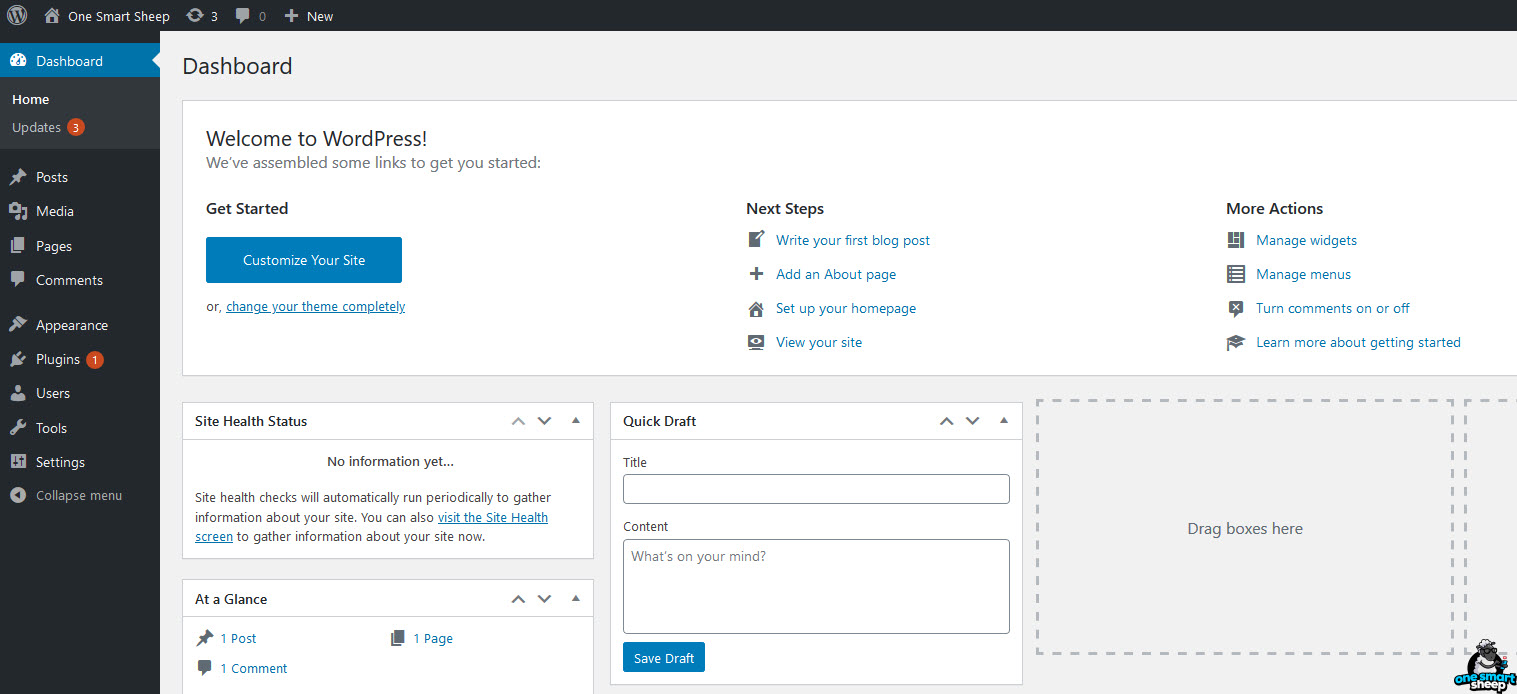The image size is (1517, 694).
Task: Click the eye icon beside View your site
Action: 757,342
